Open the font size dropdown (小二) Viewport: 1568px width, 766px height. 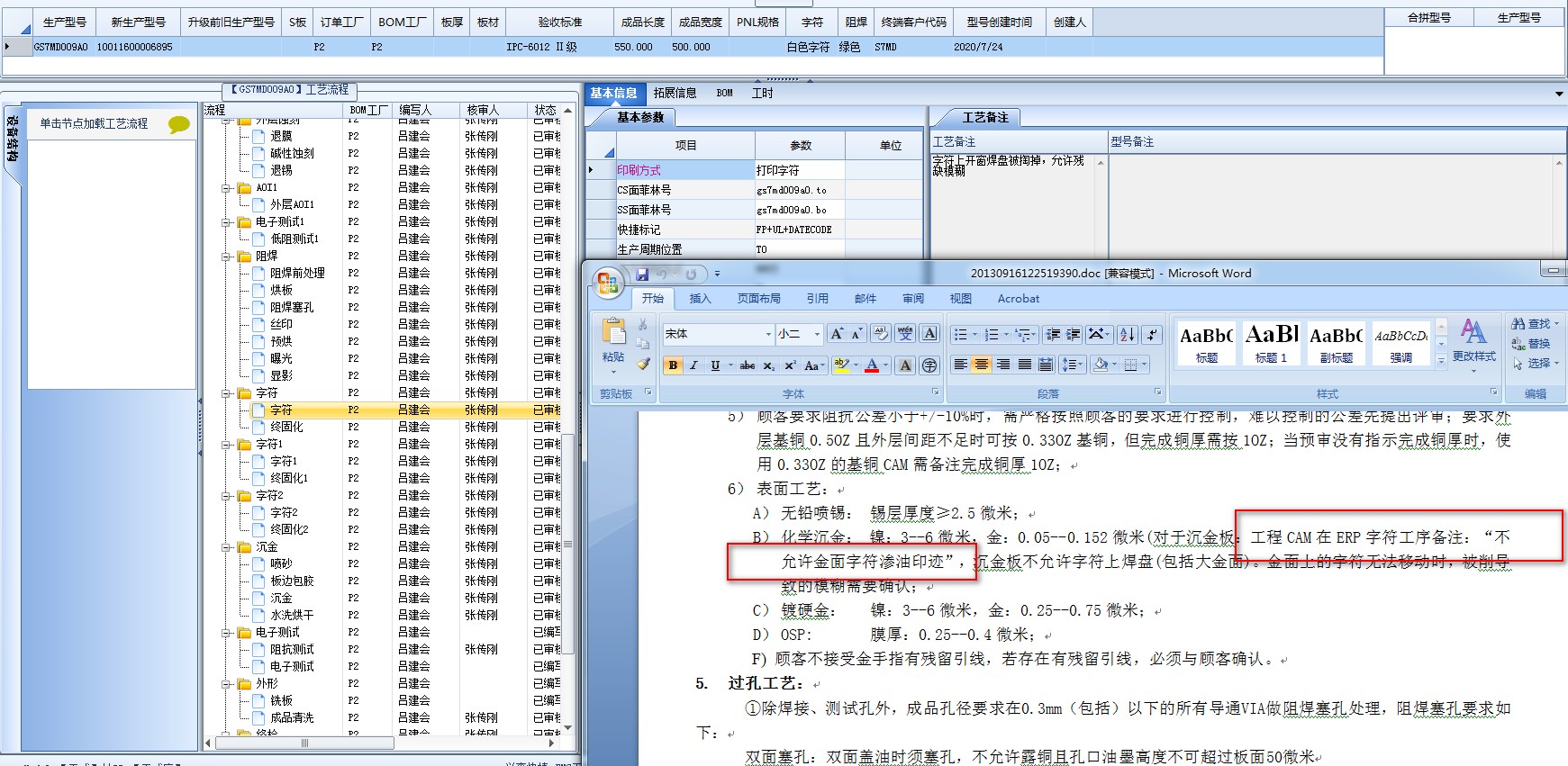[x=817, y=334]
